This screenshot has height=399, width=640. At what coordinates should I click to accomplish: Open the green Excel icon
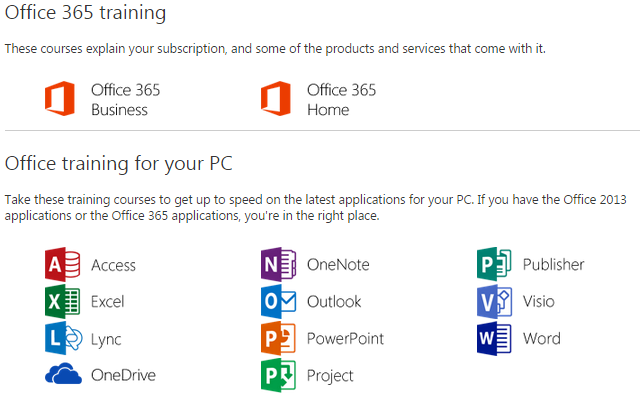click(62, 301)
